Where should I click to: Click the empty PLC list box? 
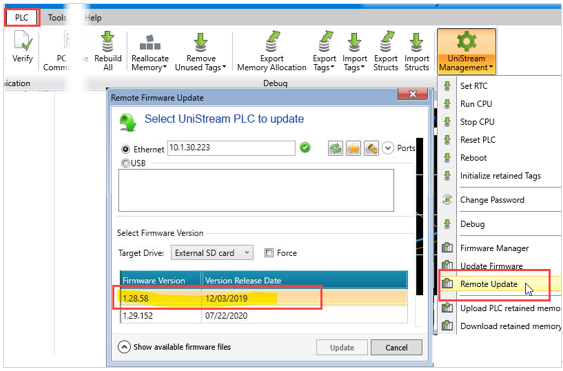tap(256, 190)
